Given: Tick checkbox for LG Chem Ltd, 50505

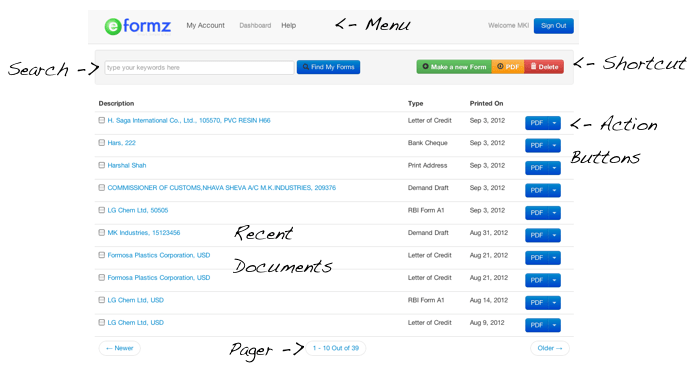Looking at the screenshot, I should [102, 210].
